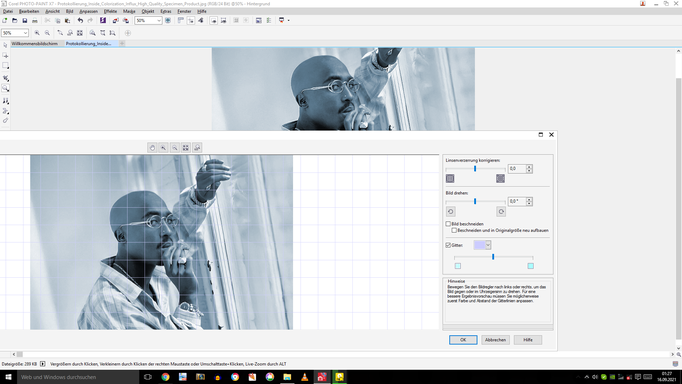Open the Ansicht menu
Image resolution: width=682 pixels, height=384 pixels.
coord(53,11)
